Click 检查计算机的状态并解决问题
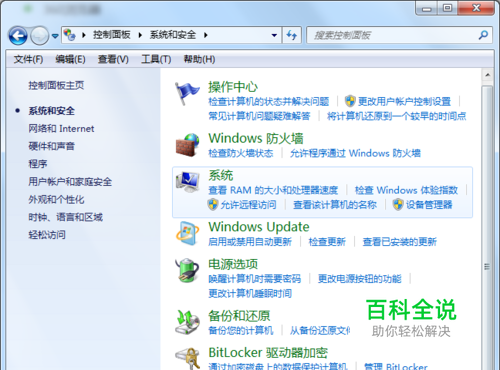This screenshot has width=500, height=370. (269, 101)
